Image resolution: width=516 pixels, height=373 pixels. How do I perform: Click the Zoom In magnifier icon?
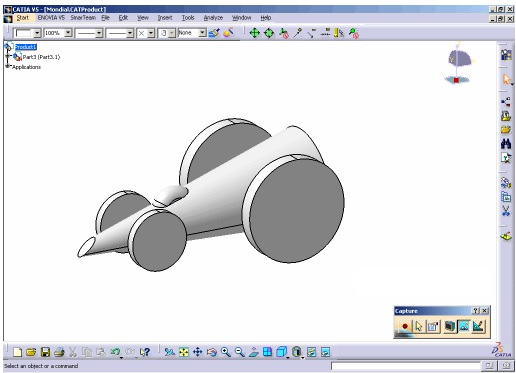point(226,352)
